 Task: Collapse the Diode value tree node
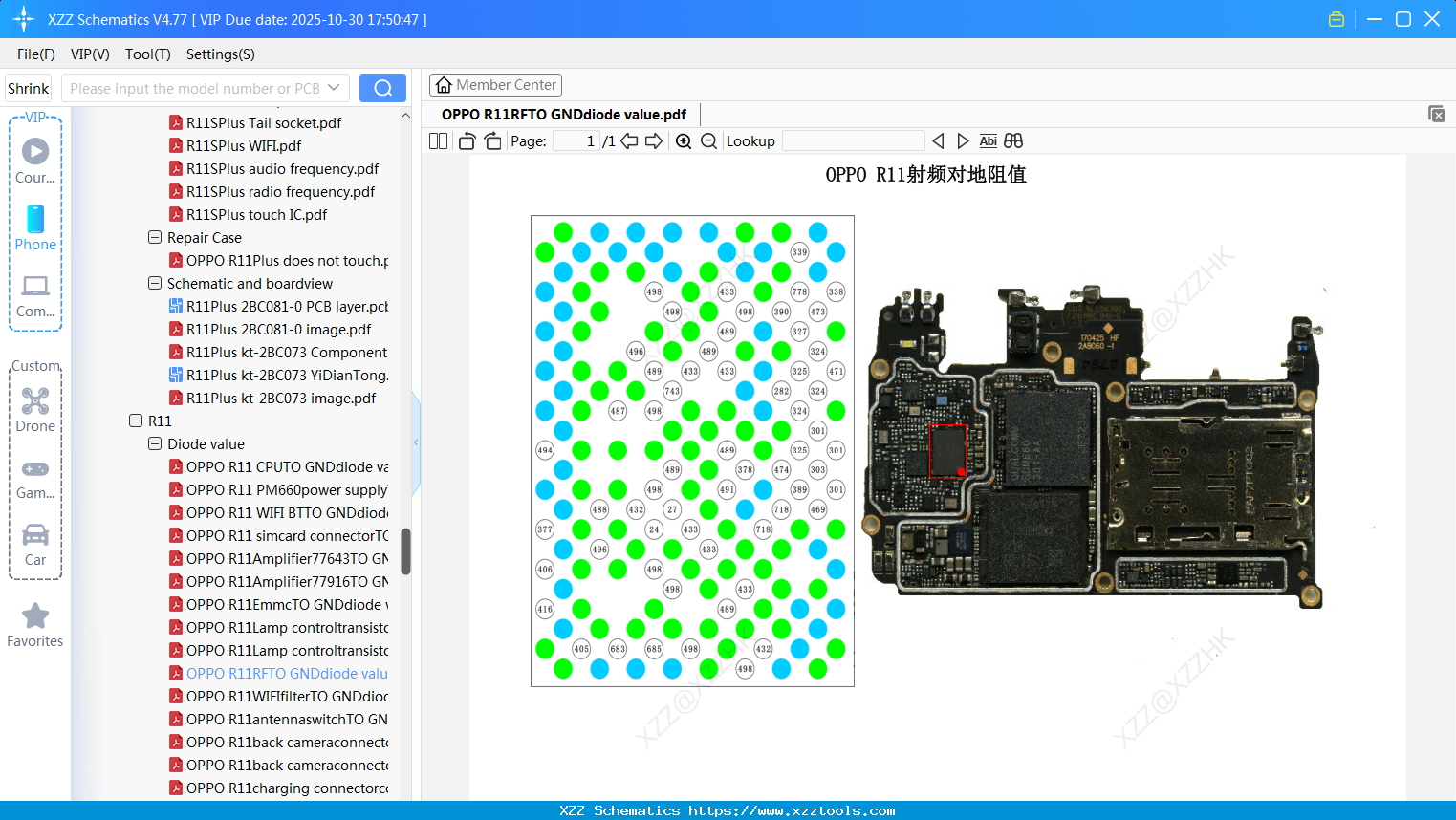tap(155, 443)
